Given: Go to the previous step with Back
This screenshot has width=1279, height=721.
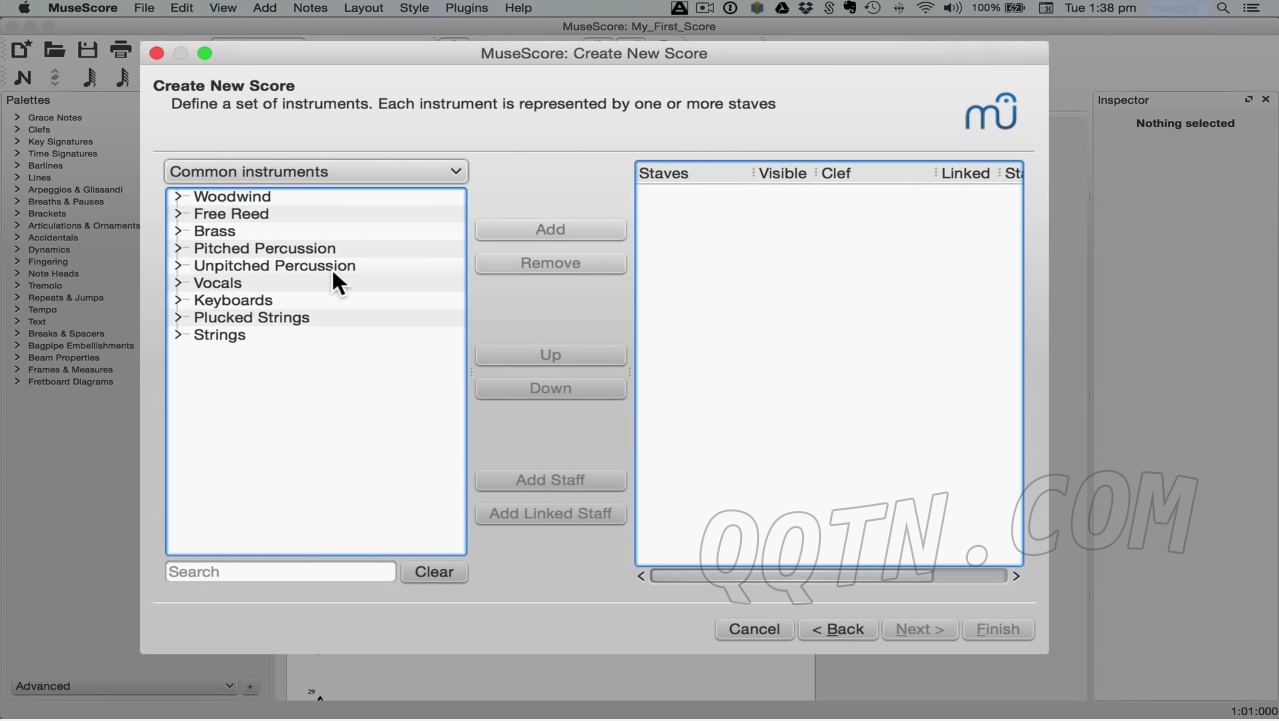Looking at the screenshot, I should [x=838, y=629].
